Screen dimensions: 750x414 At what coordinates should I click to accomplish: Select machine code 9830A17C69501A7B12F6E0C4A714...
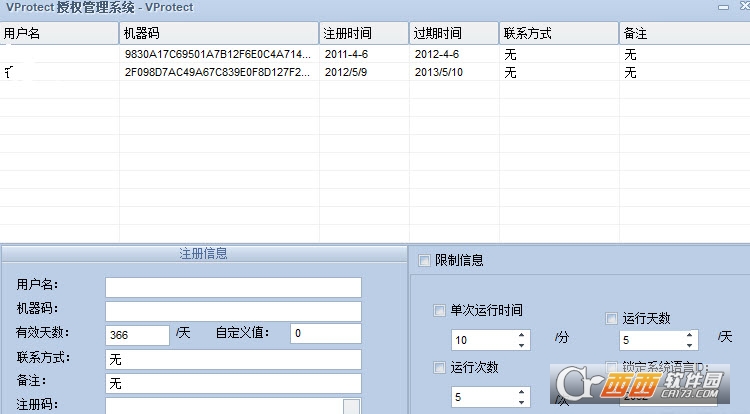(218, 54)
